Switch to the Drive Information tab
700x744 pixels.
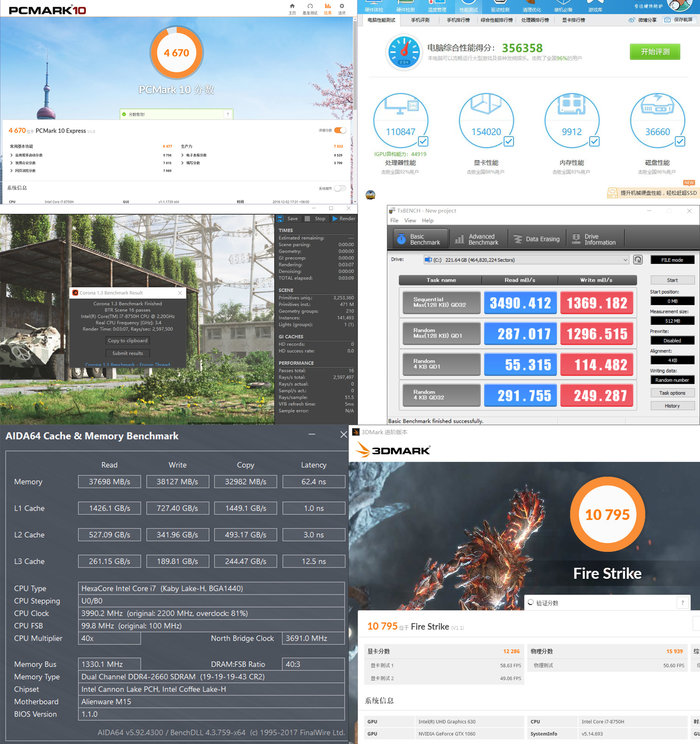click(x=595, y=239)
